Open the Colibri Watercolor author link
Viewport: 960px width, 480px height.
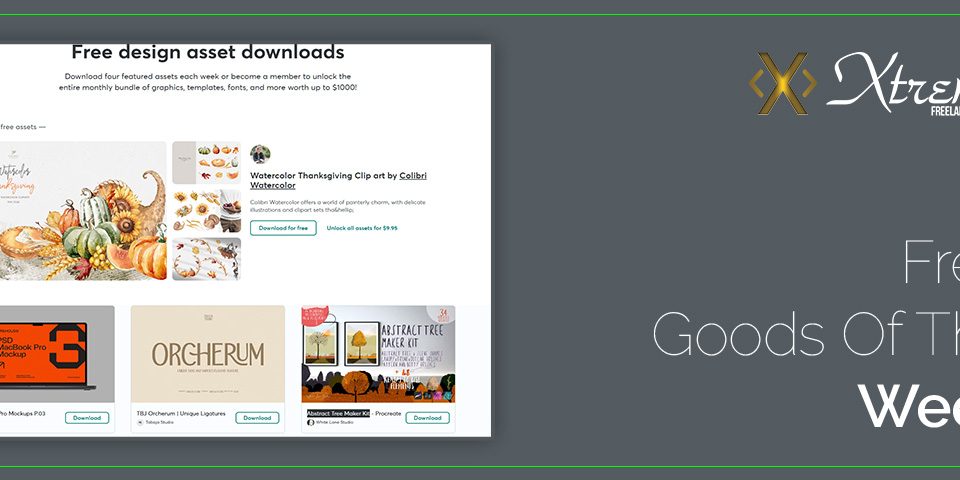pos(339,181)
